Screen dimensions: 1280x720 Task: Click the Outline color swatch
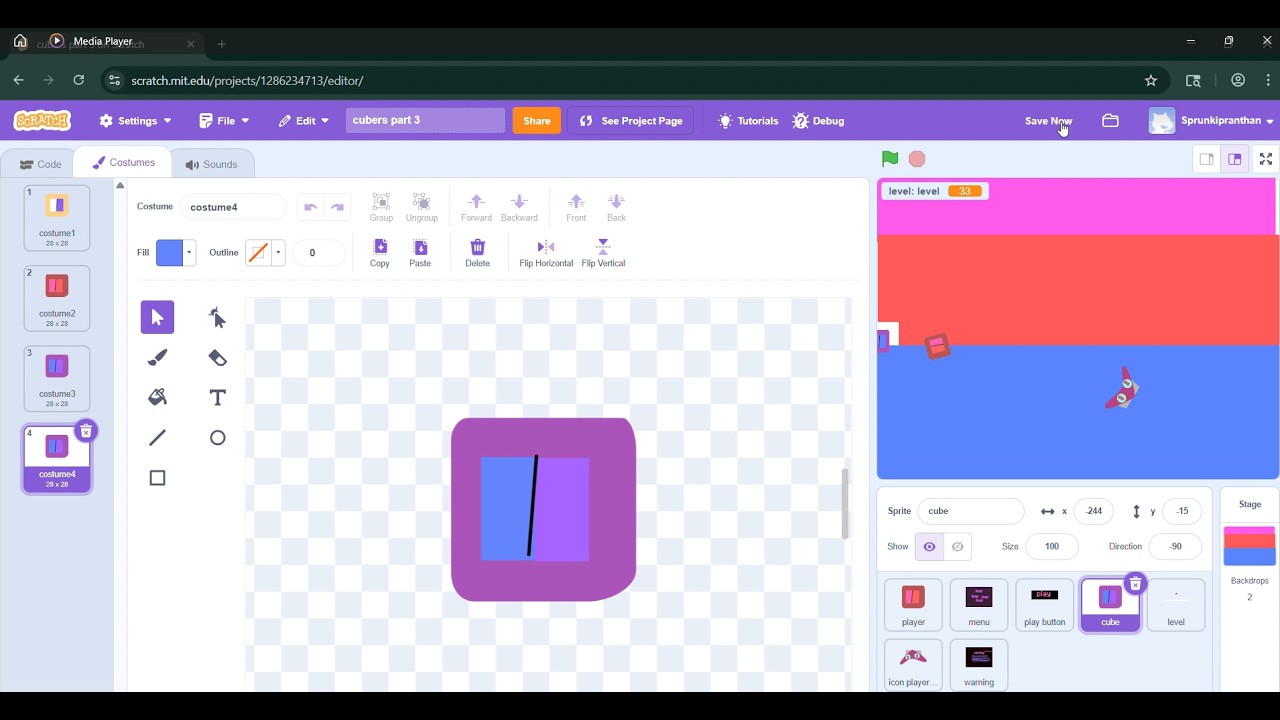258,252
